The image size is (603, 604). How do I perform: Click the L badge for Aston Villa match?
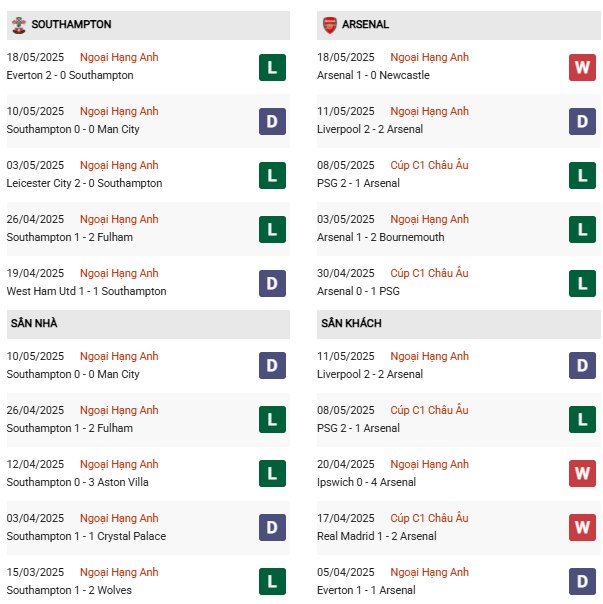tap(271, 474)
